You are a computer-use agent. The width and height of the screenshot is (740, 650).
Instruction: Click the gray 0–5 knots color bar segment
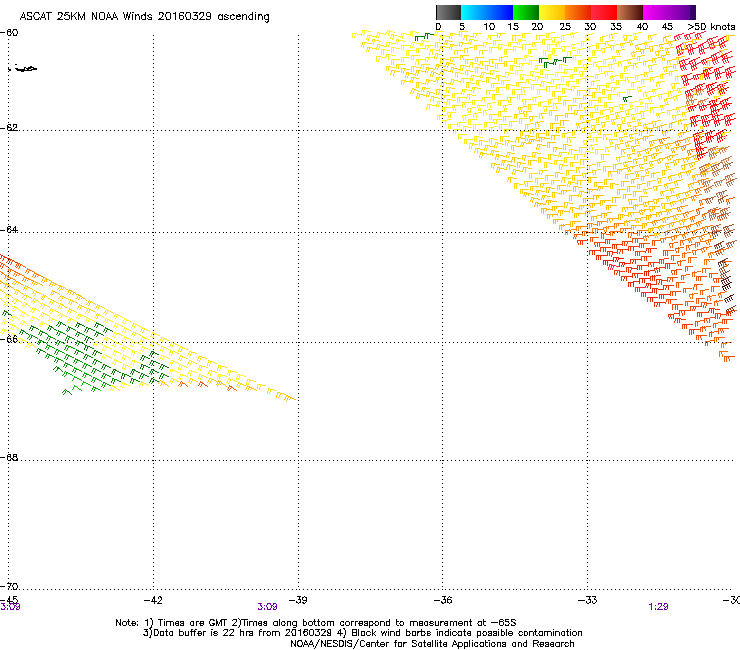pos(448,12)
